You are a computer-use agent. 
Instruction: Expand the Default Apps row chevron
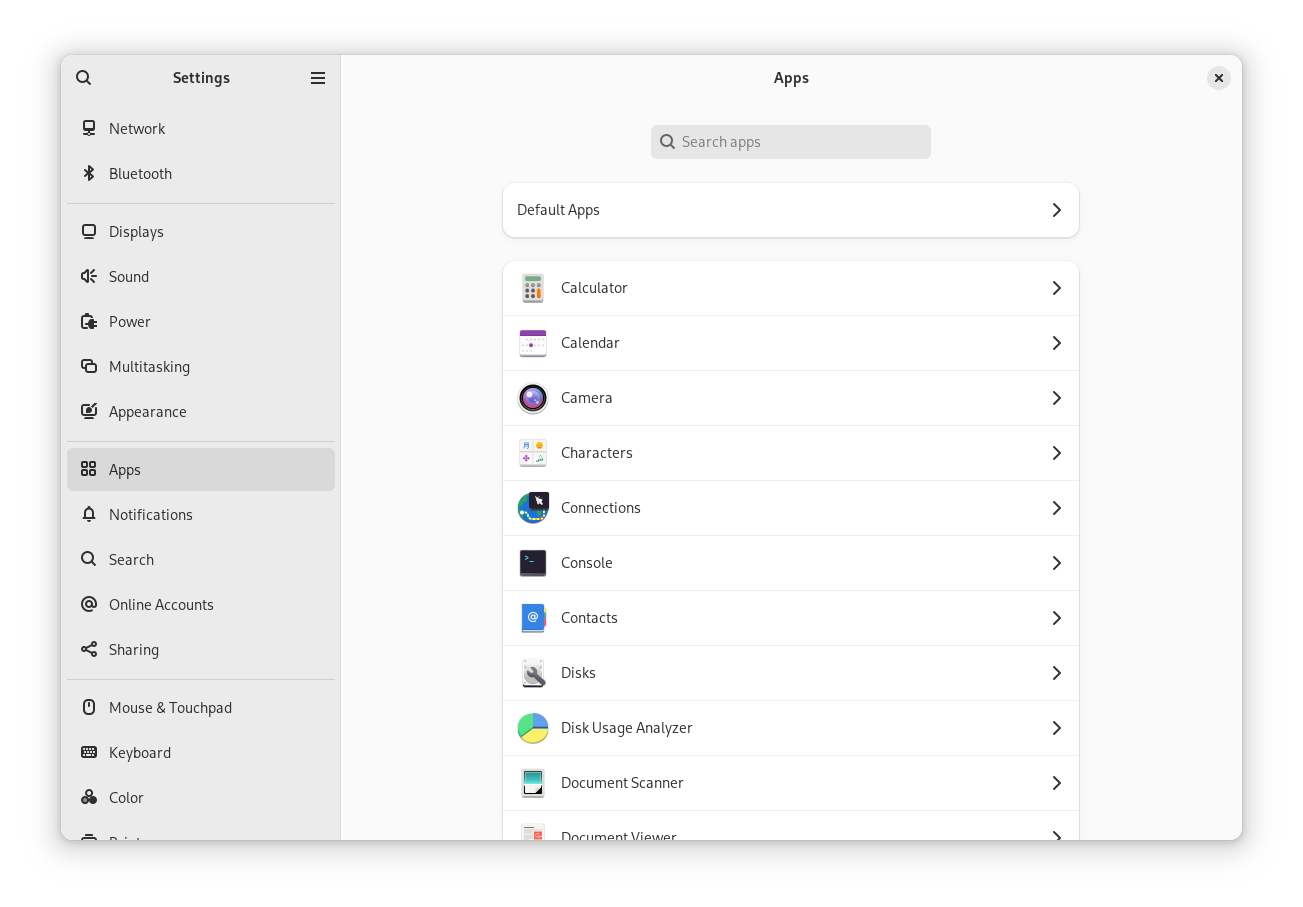pos(1056,210)
